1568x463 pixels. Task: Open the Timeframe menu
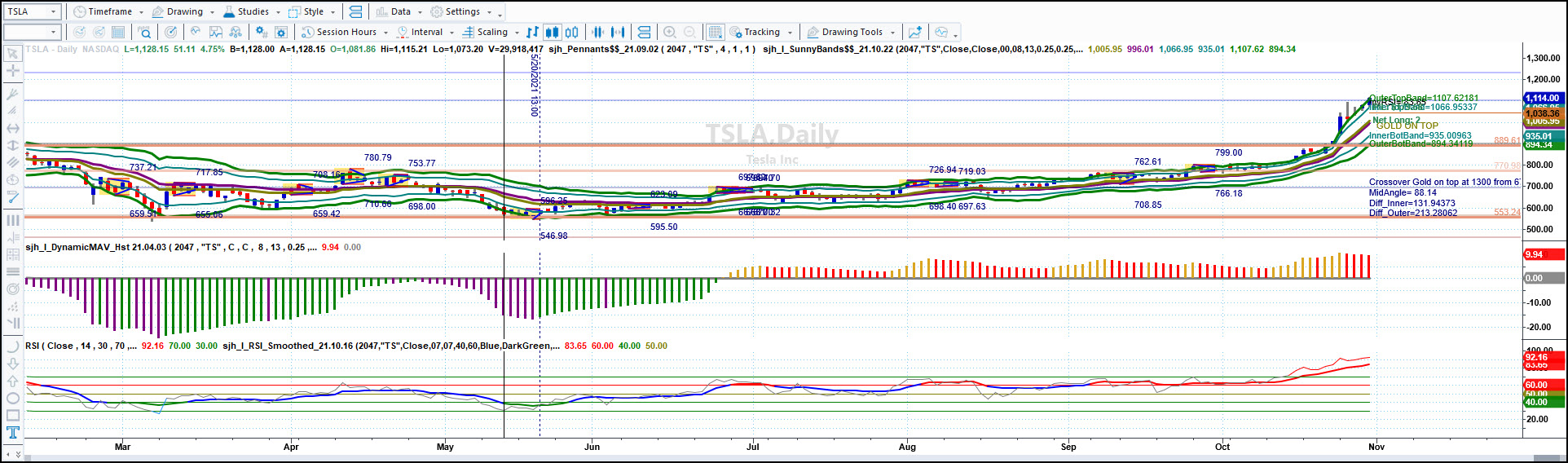coord(108,11)
